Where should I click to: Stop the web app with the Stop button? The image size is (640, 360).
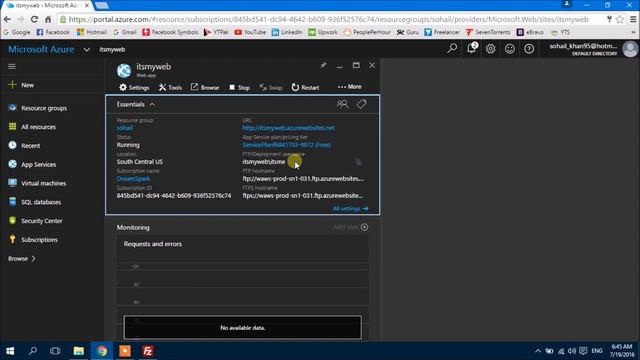(239, 87)
